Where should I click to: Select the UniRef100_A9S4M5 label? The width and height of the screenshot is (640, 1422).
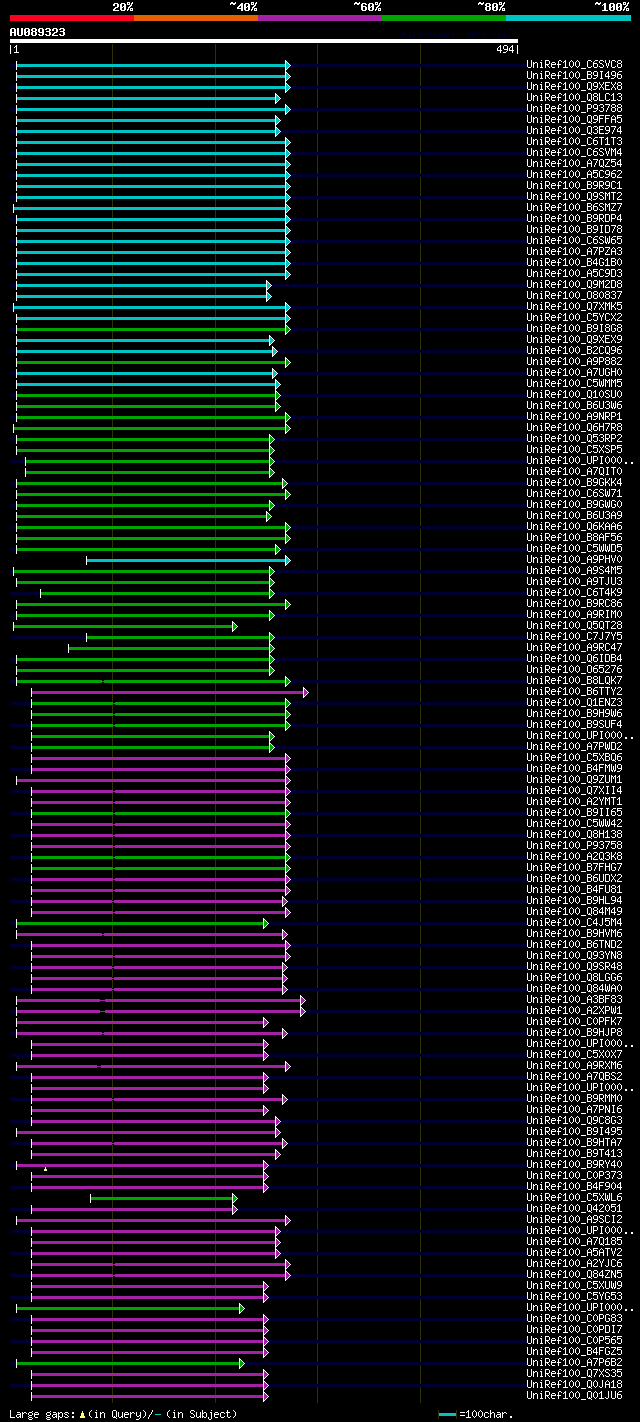coord(574,570)
